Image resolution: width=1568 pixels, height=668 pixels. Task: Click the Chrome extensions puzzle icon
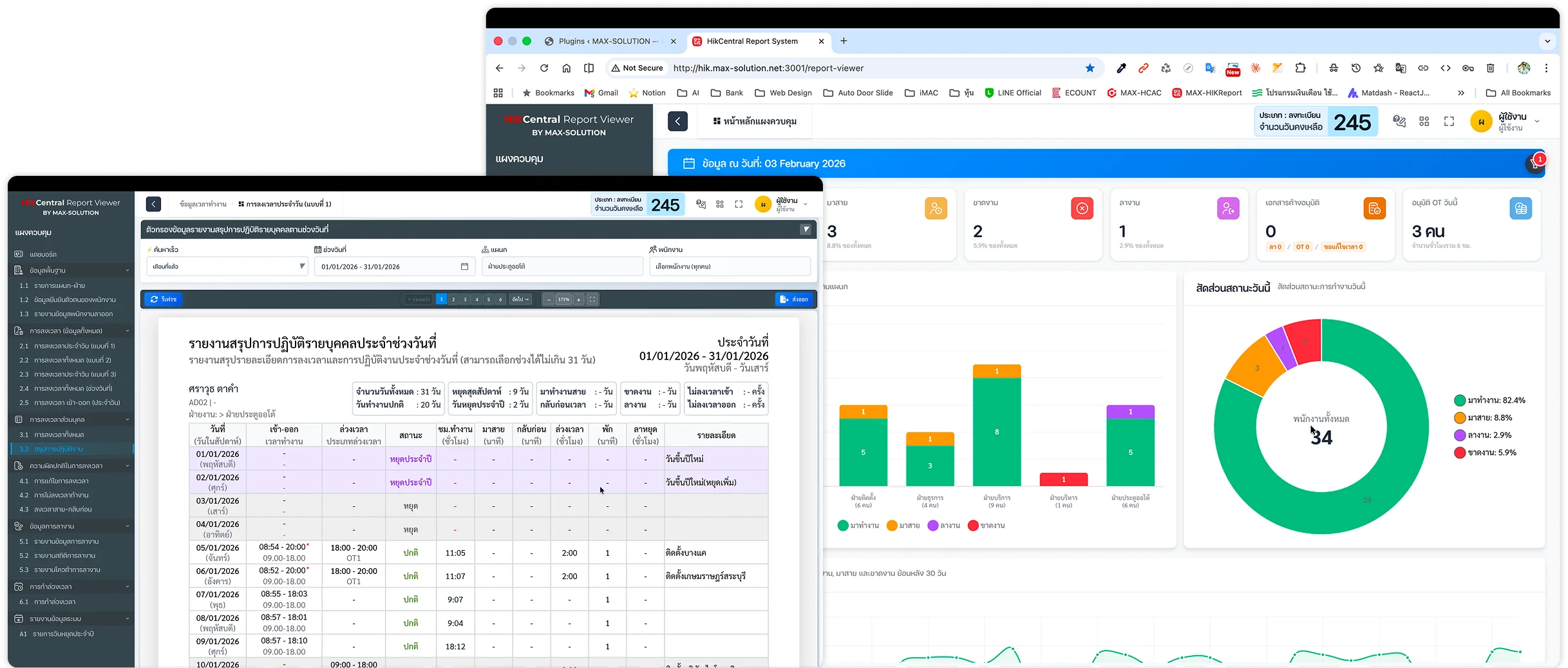[1301, 68]
